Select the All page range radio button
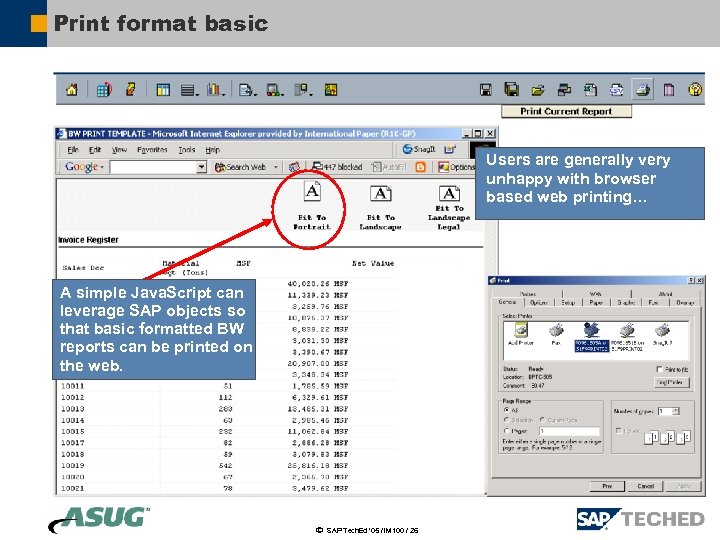The width and height of the screenshot is (720, 540). [x=506, y=410]
